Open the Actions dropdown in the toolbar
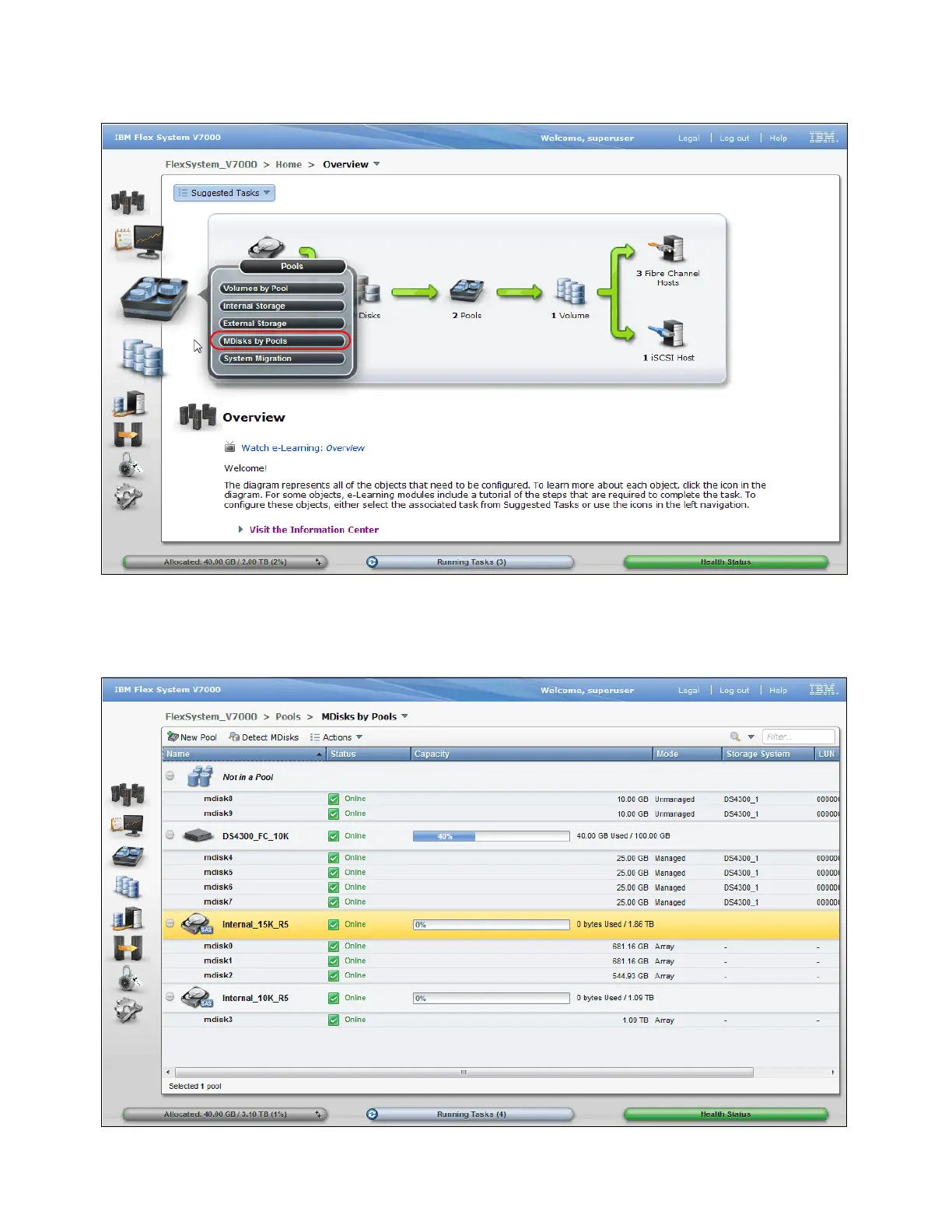This screenshot has height=1232, width=952. [336, 737]
